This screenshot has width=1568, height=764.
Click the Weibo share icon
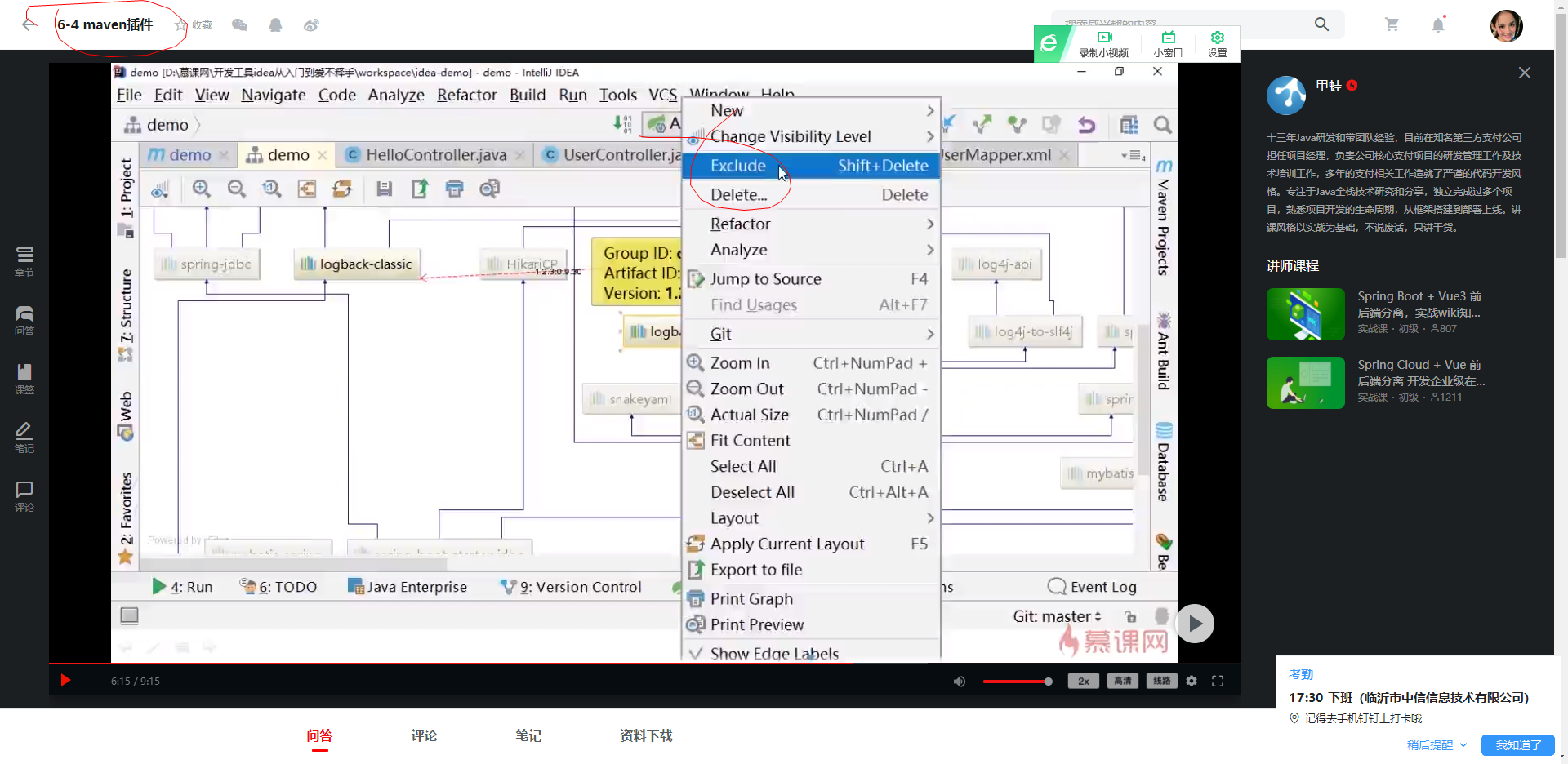click(311, 25)
